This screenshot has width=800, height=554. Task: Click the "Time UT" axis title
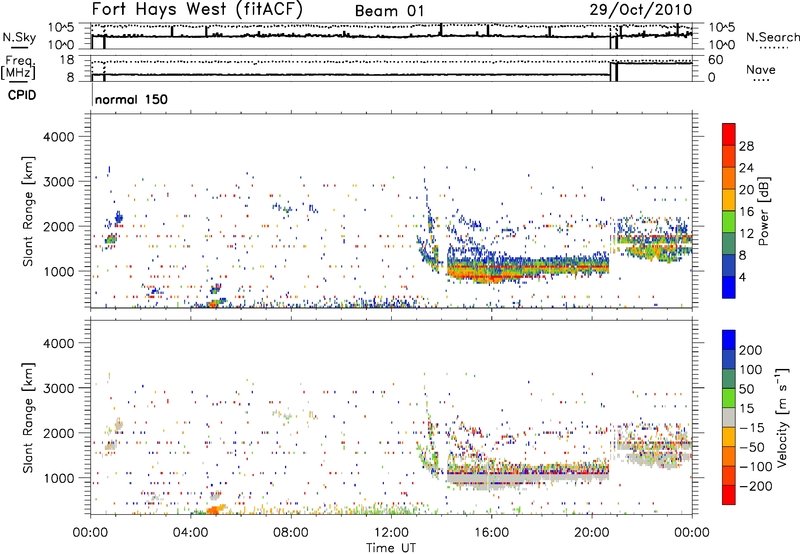(x=391, y=548)
